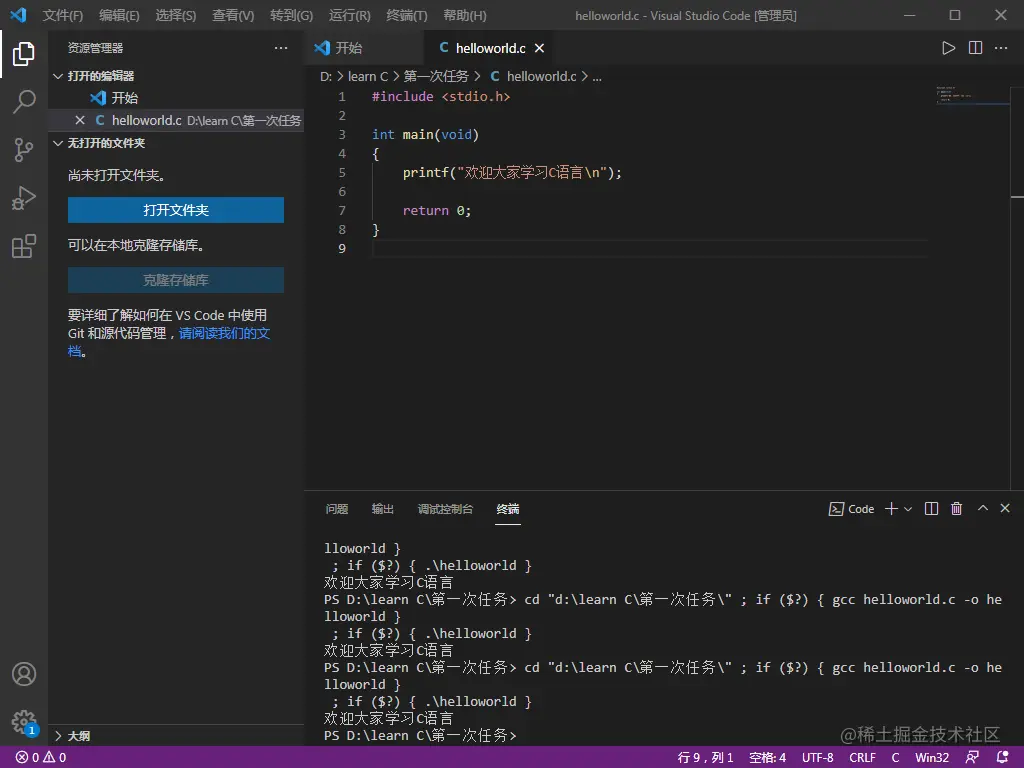Click the Accounts icon

click(24, 674)
